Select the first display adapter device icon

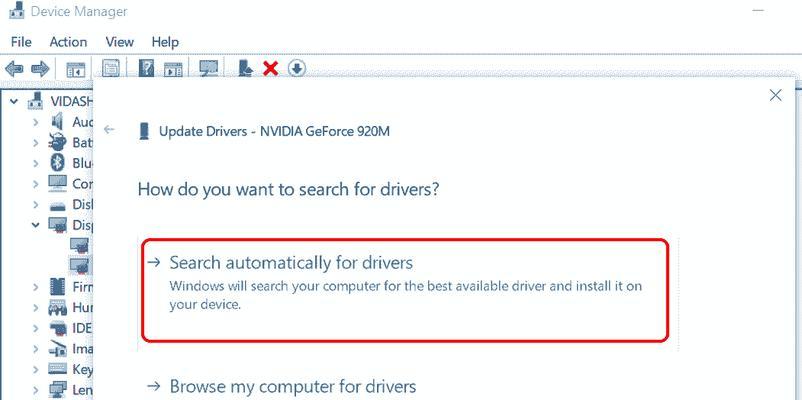[79, 246]
